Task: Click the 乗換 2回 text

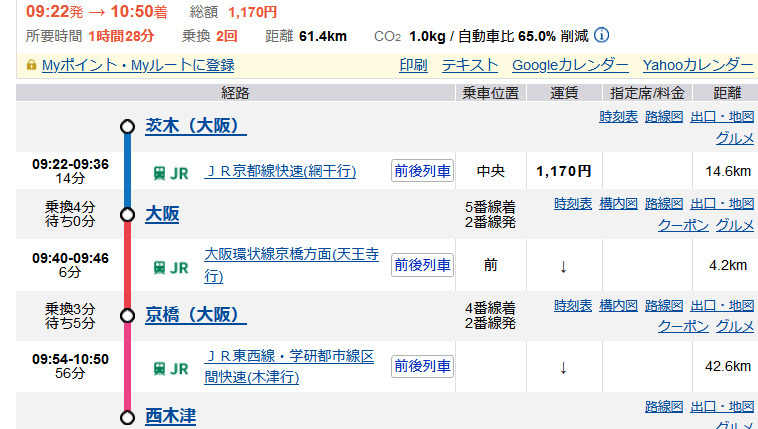Action: pyautogui.click(x=209, y=36)
